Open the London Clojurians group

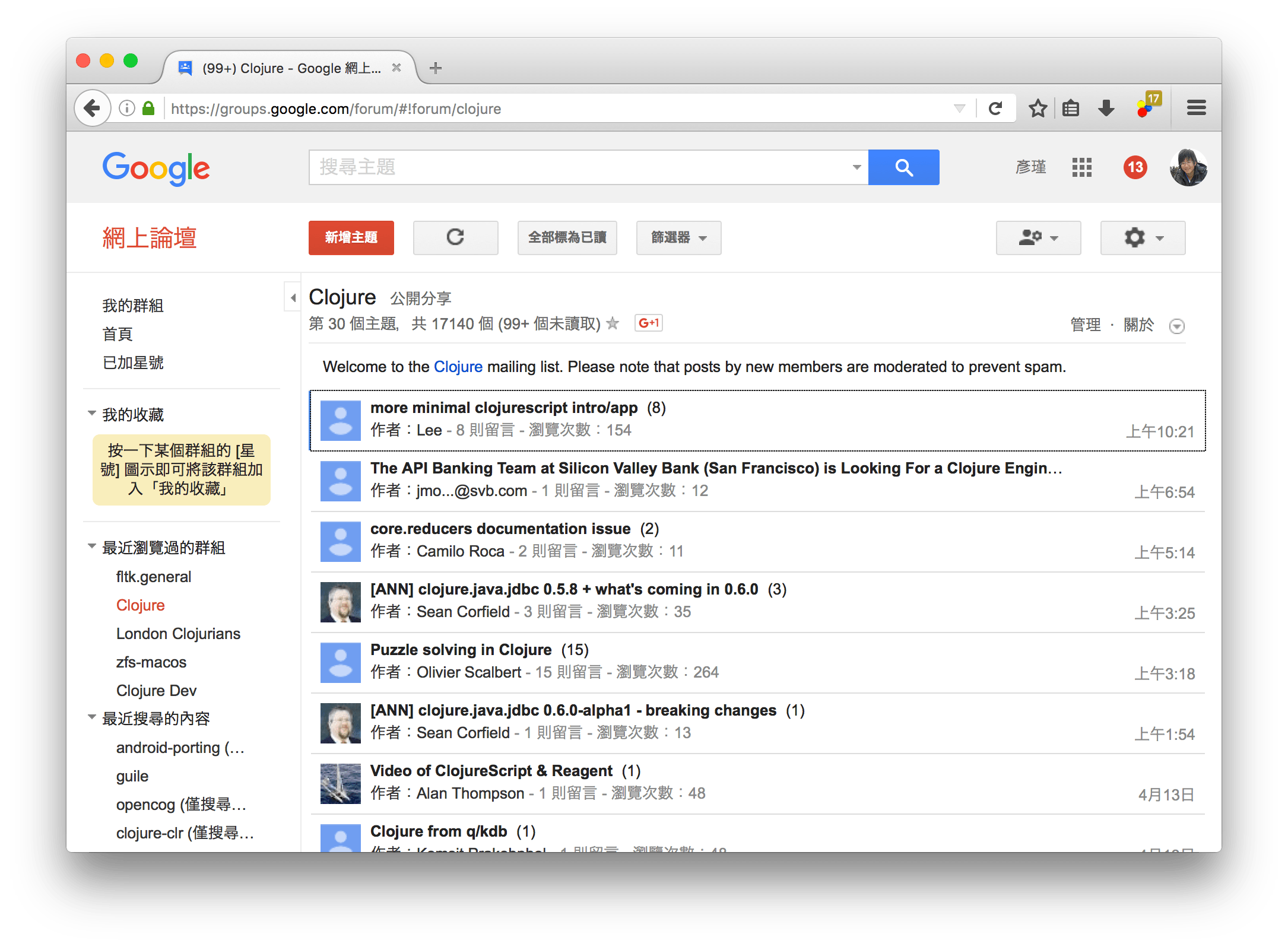click(178, 634)
